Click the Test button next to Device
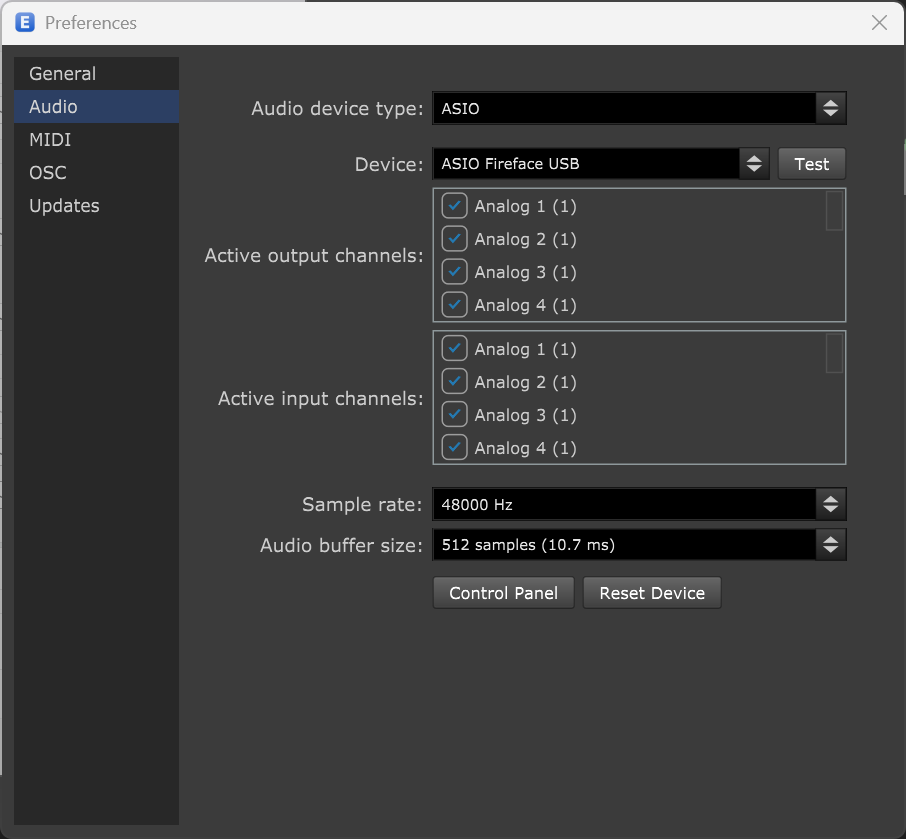906x839 pixels. tap(811, 164)
